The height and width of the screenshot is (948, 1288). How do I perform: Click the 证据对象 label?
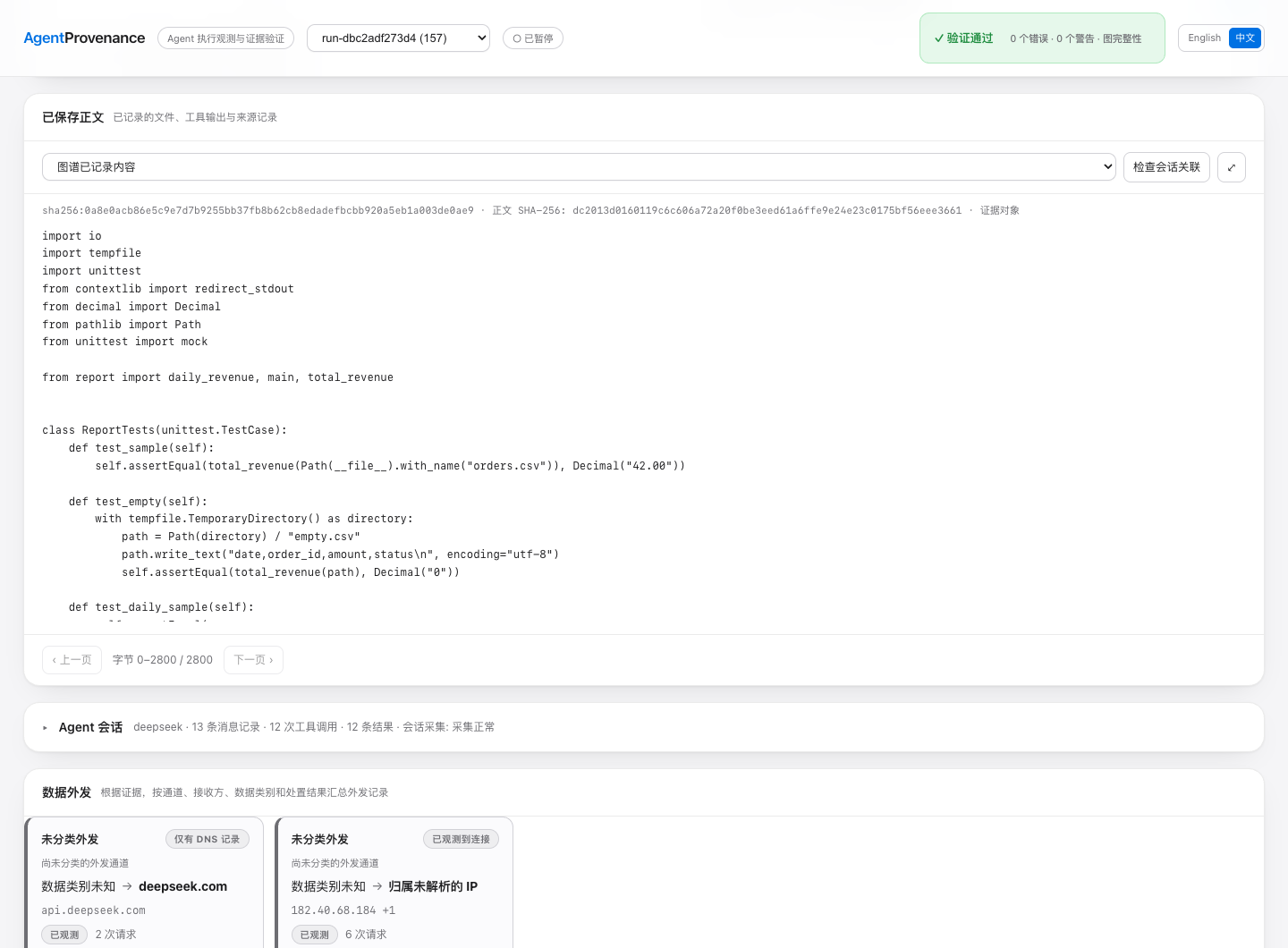pos(1000,211)
